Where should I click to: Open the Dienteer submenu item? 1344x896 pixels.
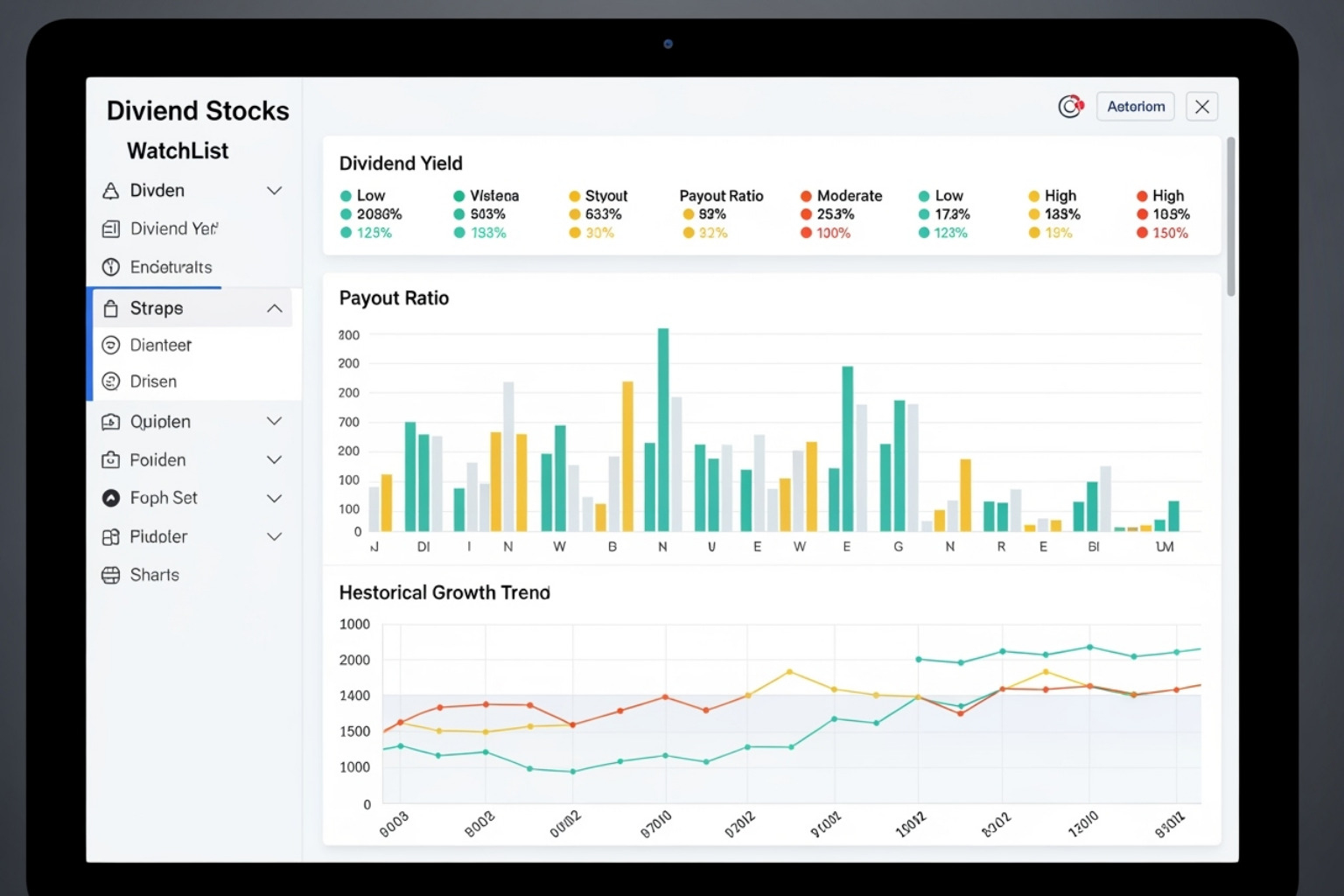click(161, 346)
